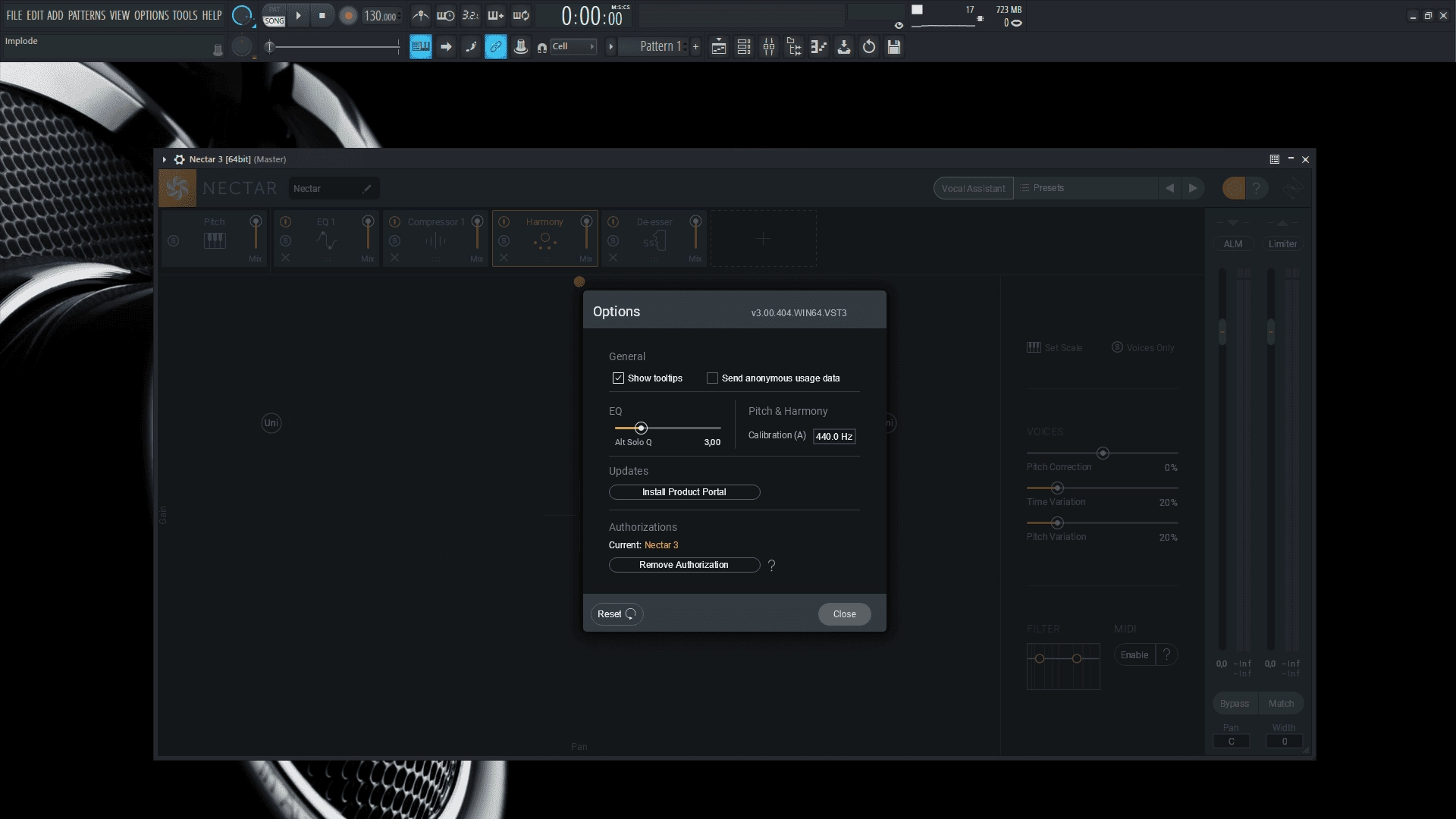Open the Playlist window icon

tap(719, 47)
